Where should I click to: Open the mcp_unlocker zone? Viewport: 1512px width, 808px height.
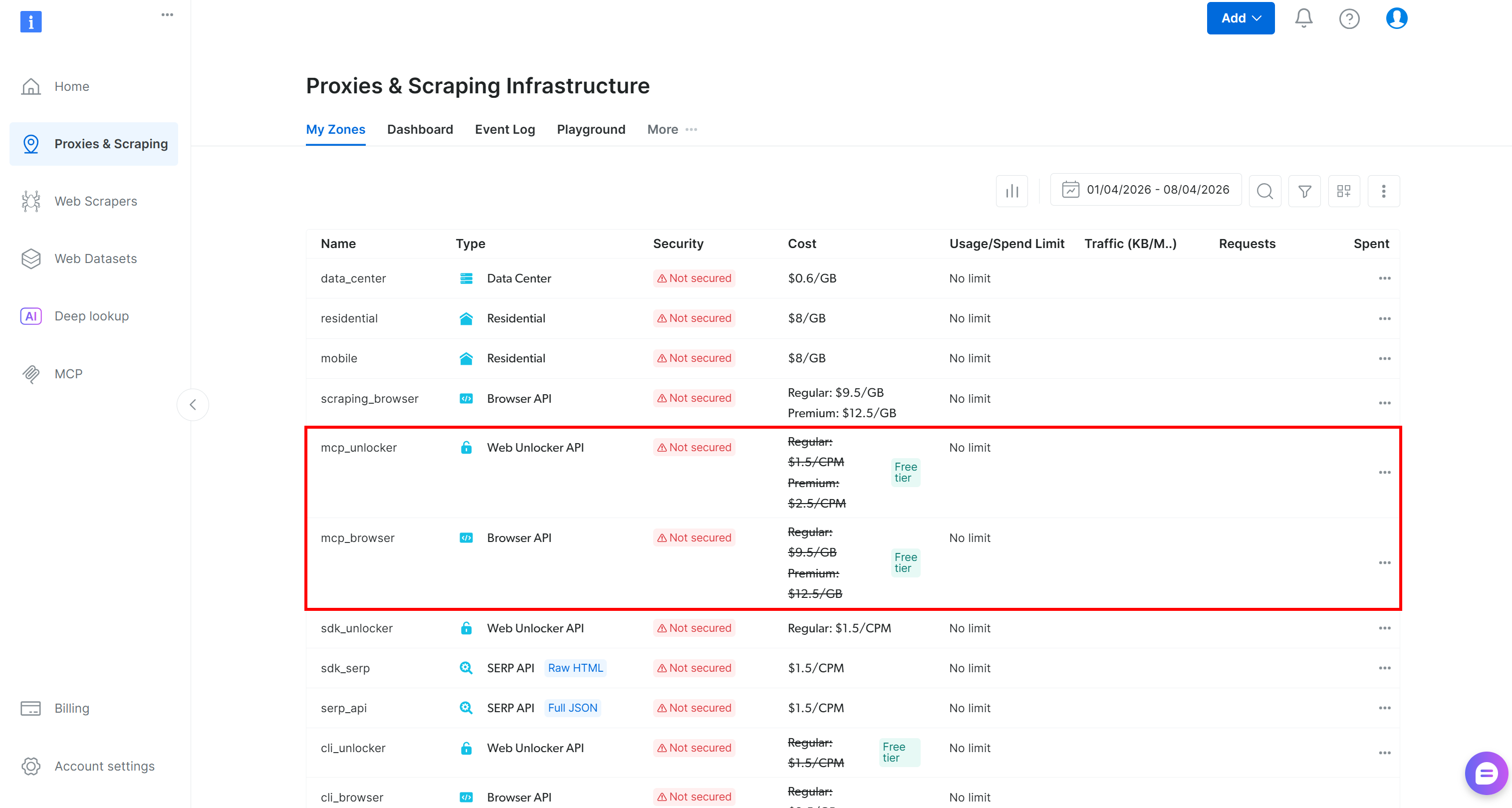coord(359,448)
